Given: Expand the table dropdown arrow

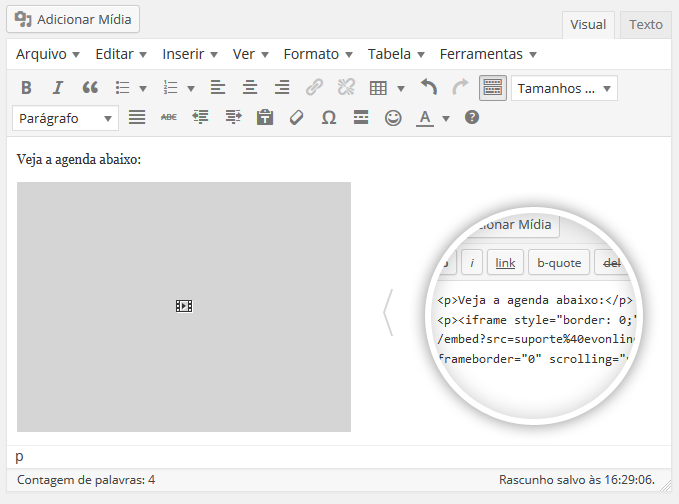Looking at the screenshot, I should tap(401, 89).
